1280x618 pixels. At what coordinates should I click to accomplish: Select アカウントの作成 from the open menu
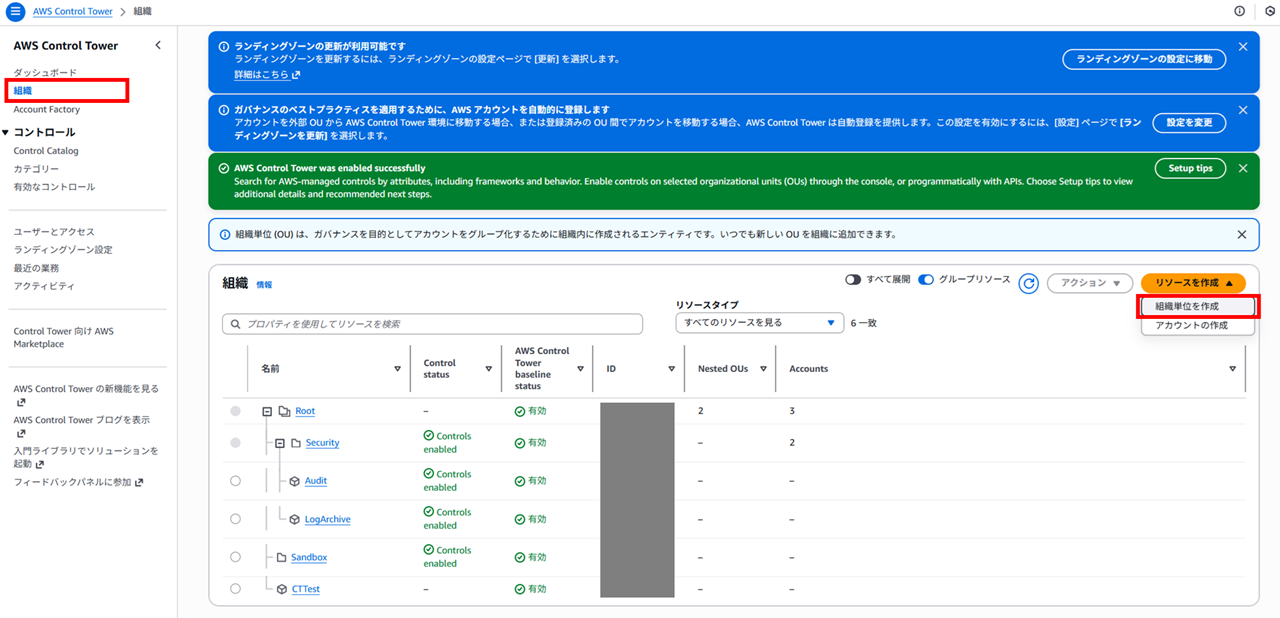1197,325
